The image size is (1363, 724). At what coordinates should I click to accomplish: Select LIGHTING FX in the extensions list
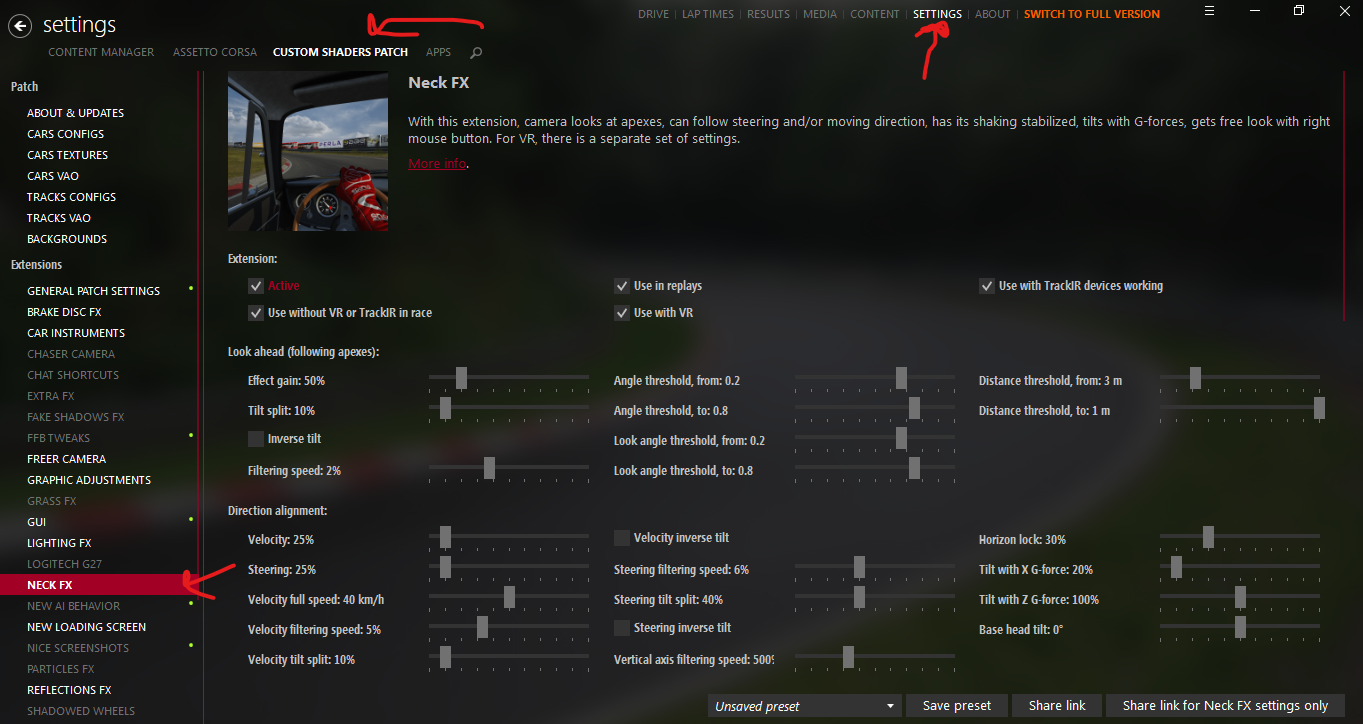click(x=59, y=543)
